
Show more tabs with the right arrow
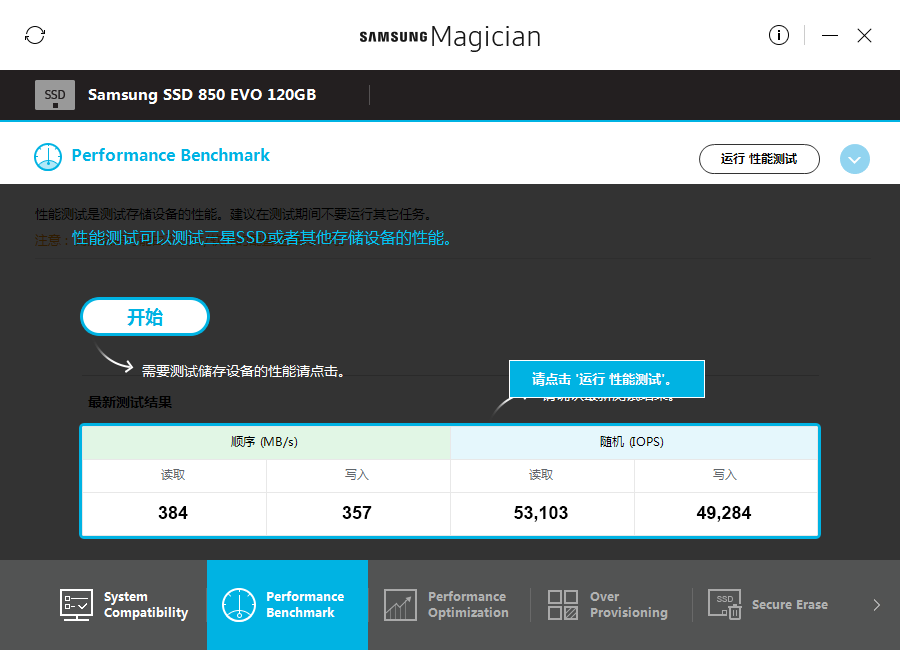click(x=876, y=605)
